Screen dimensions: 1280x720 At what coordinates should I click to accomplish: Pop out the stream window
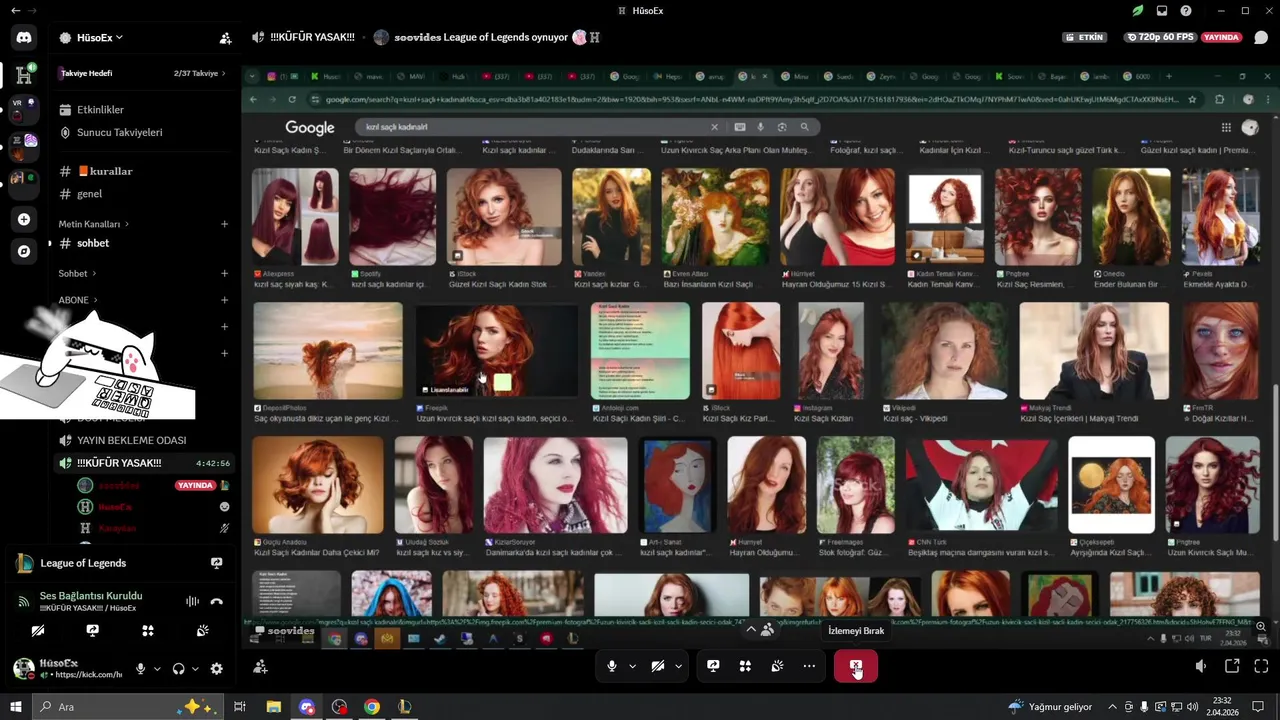[1232, 666]
